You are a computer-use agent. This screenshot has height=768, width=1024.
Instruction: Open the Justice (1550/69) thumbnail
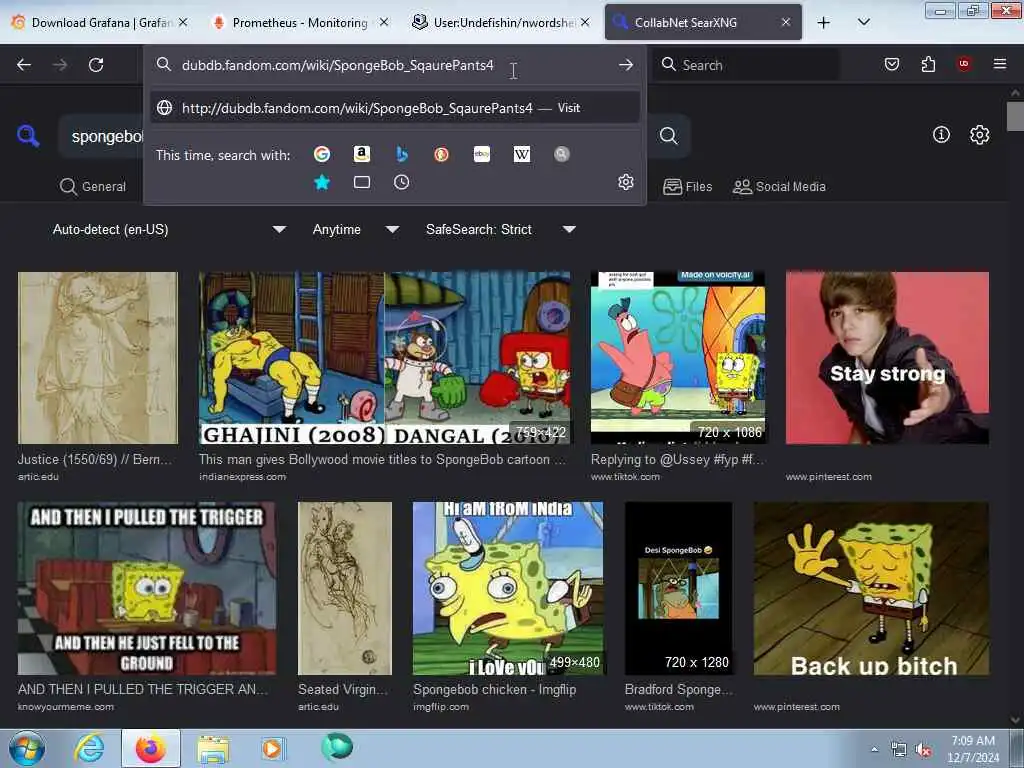98,358
